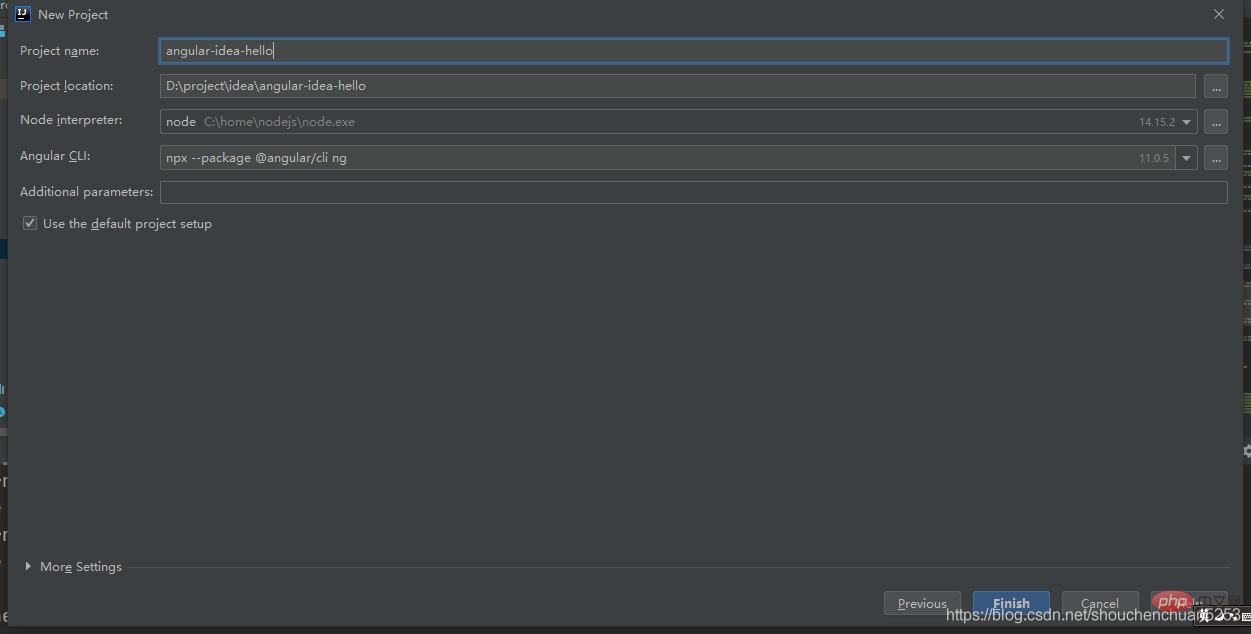Edit the Project name field
The height and width of the screenshot is (634, 1251).
tap(693, 51)
